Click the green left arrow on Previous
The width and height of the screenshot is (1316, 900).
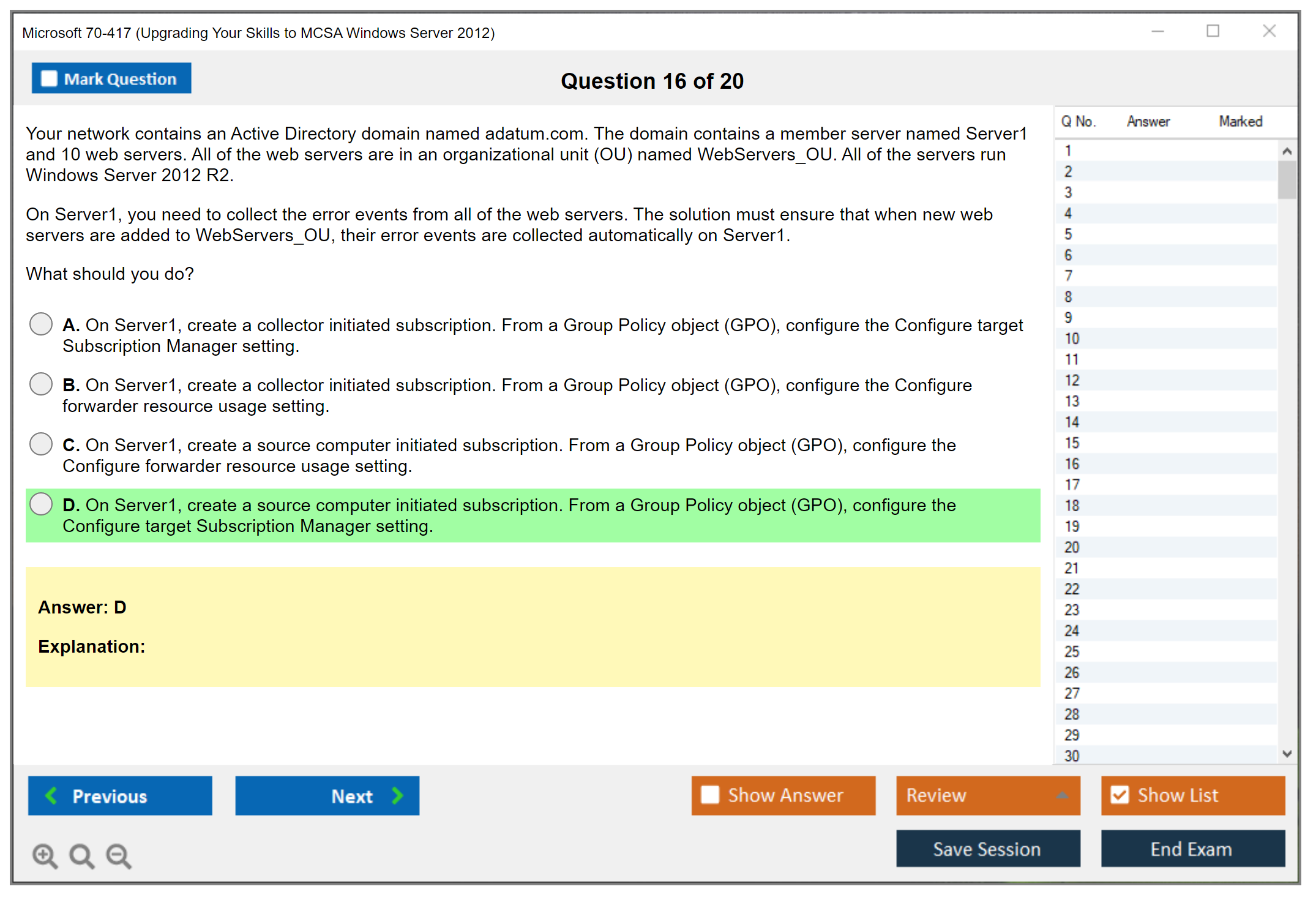52,795
